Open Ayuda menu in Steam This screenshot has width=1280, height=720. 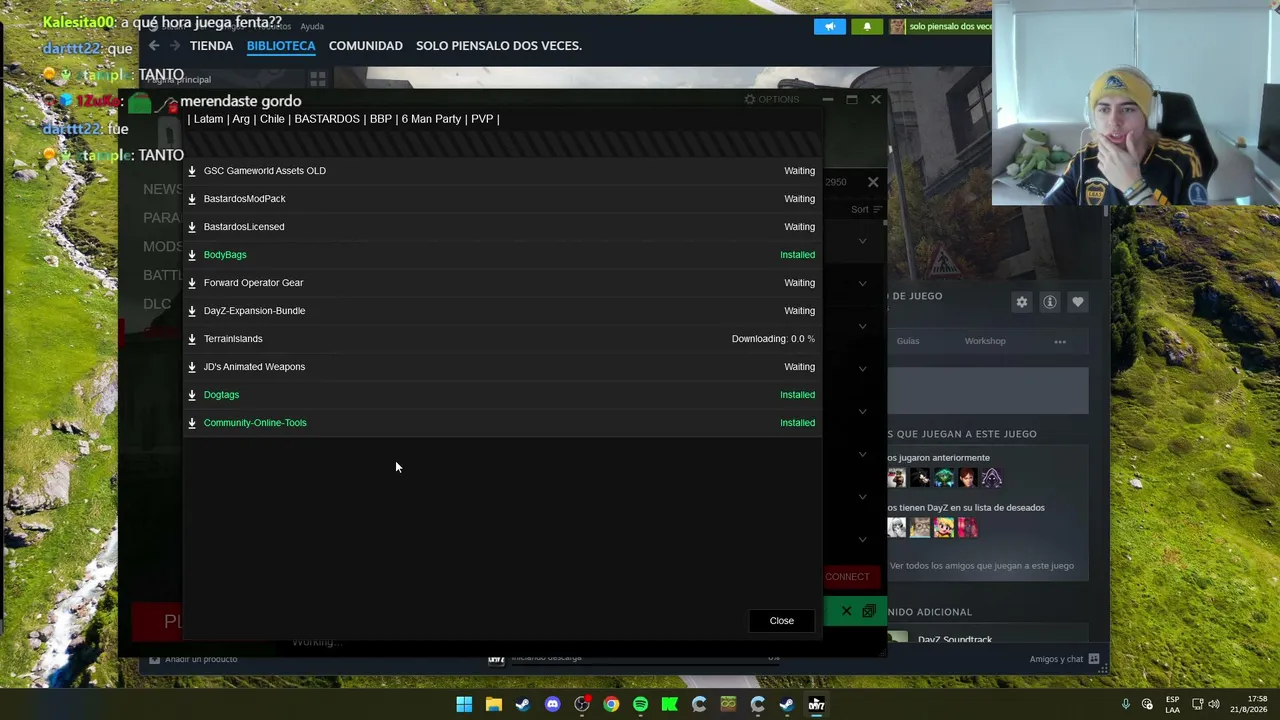[312, 27]
